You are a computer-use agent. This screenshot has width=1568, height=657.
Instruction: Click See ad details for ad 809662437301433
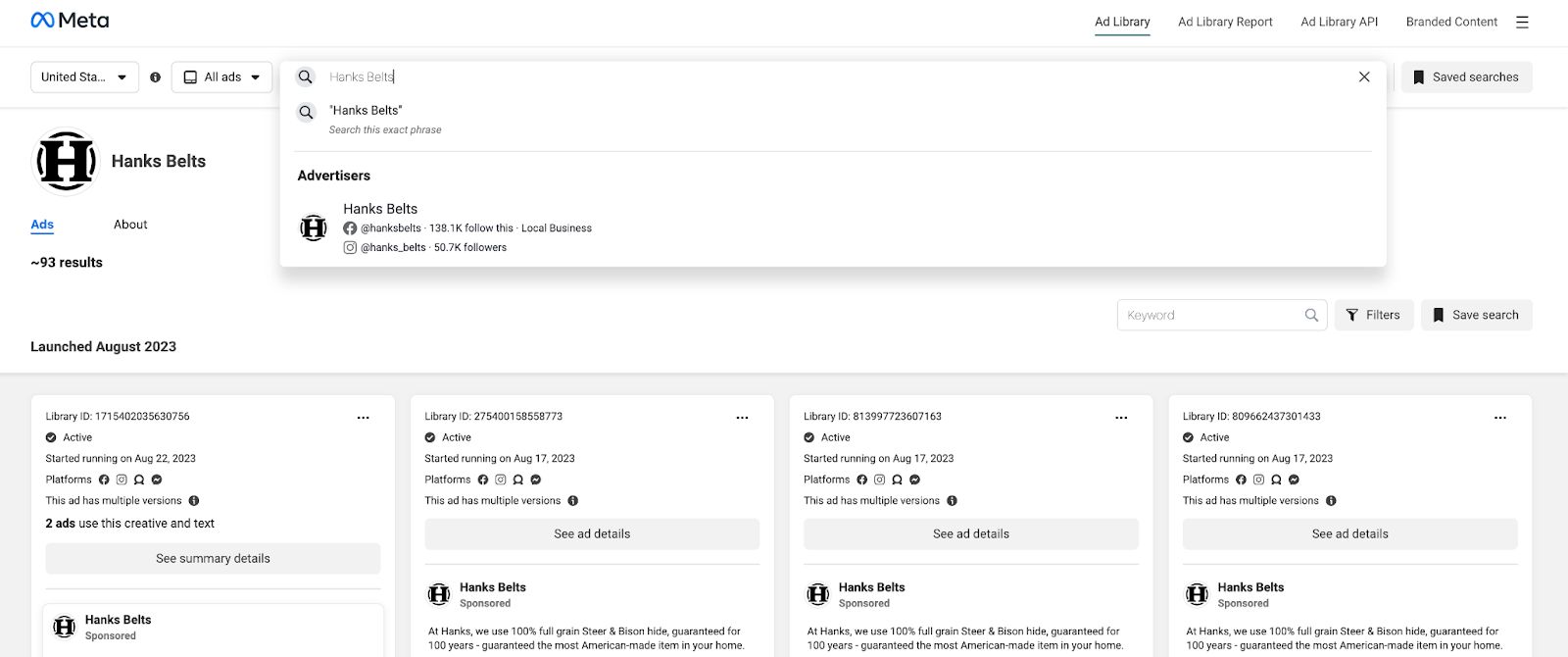(1350, 534)
